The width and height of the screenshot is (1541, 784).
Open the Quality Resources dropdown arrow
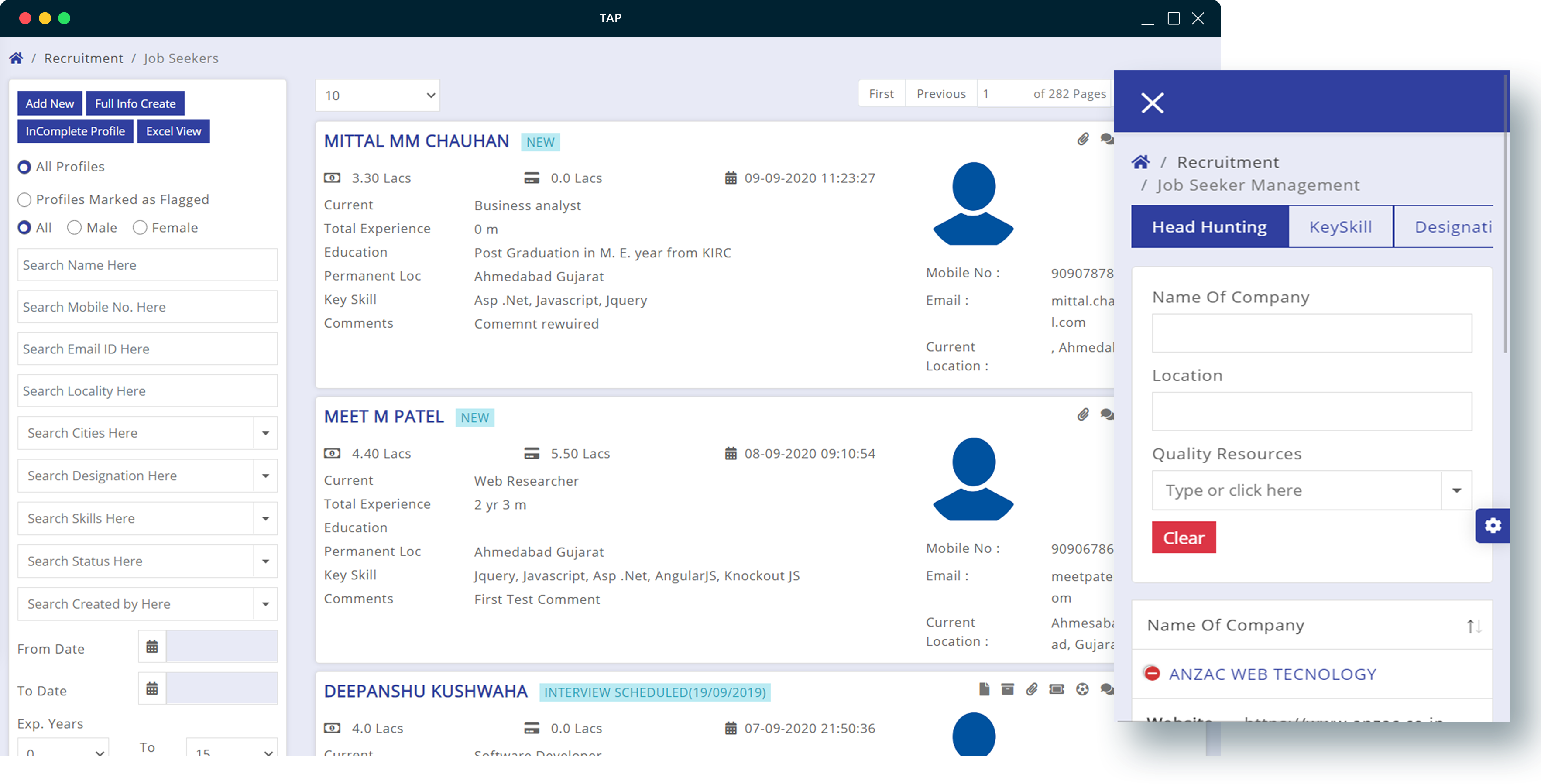pos(1456,490)
